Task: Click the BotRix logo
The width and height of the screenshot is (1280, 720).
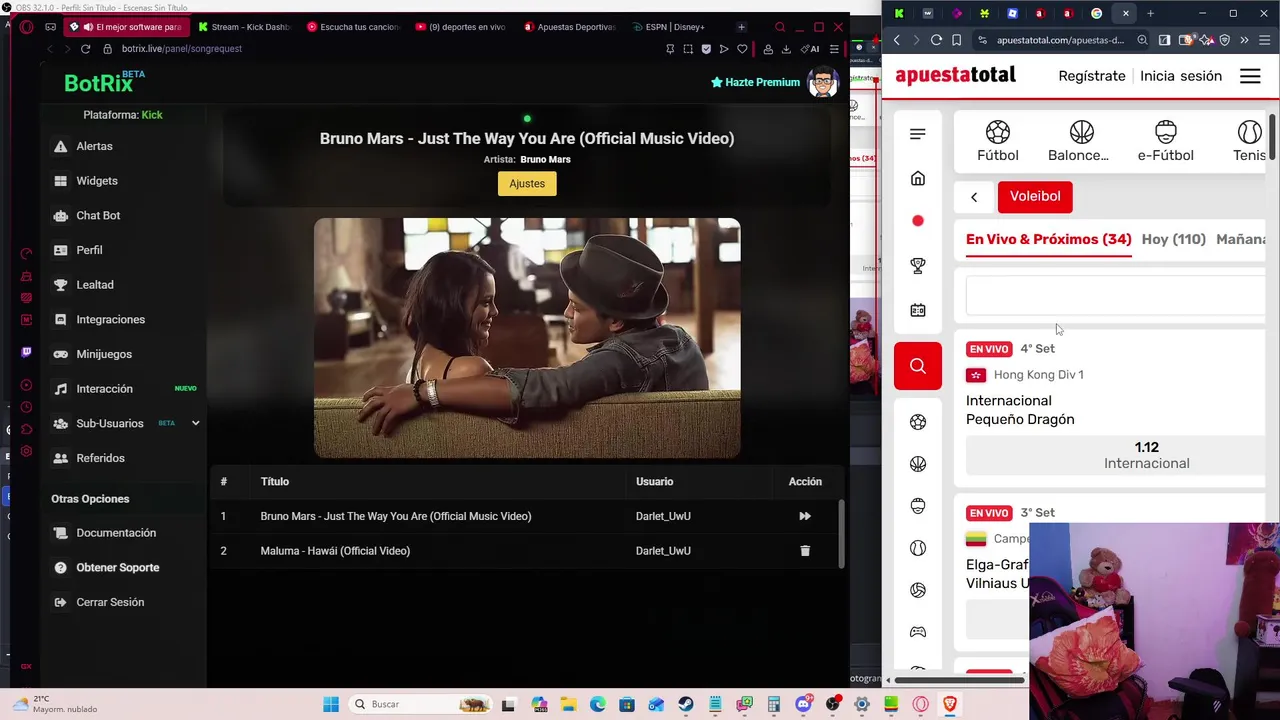Action: coord(104,83)
